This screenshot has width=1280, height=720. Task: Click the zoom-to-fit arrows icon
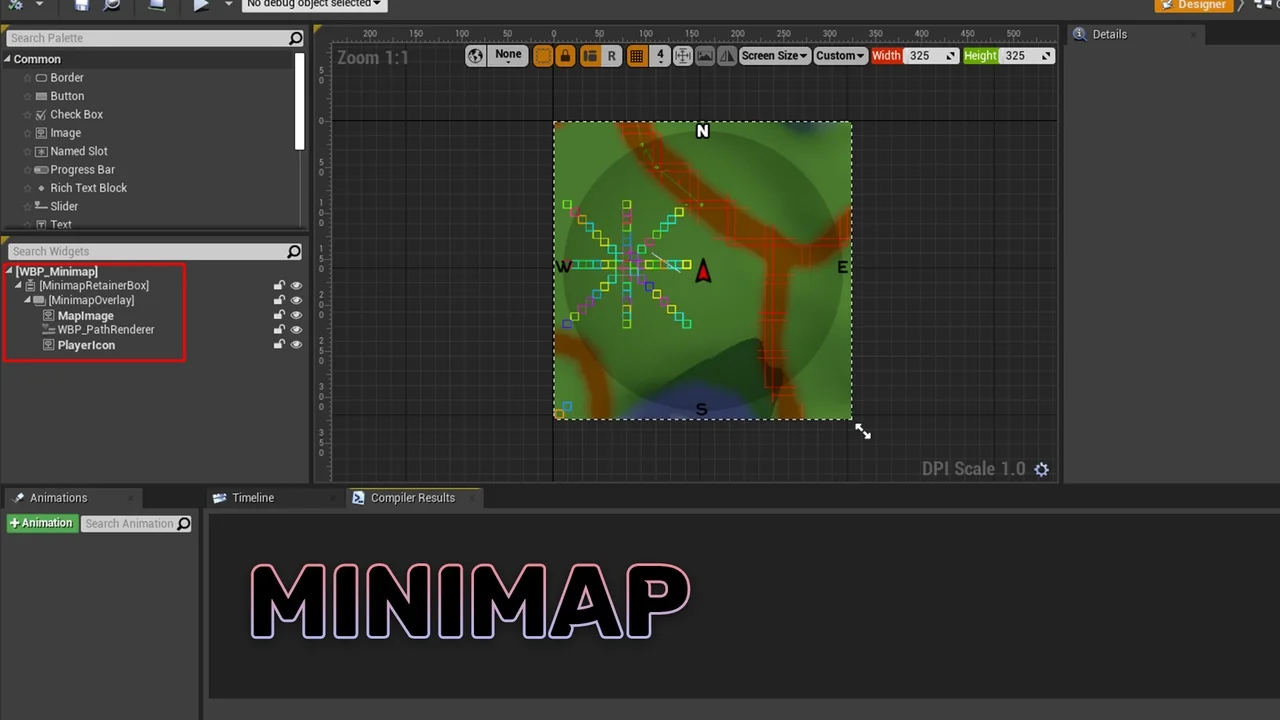coord(683,56)
